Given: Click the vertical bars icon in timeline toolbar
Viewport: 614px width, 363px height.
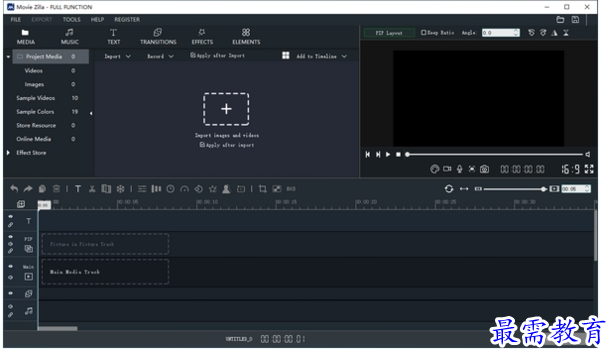Looking at the screenshot, I should tap(156, 189).
